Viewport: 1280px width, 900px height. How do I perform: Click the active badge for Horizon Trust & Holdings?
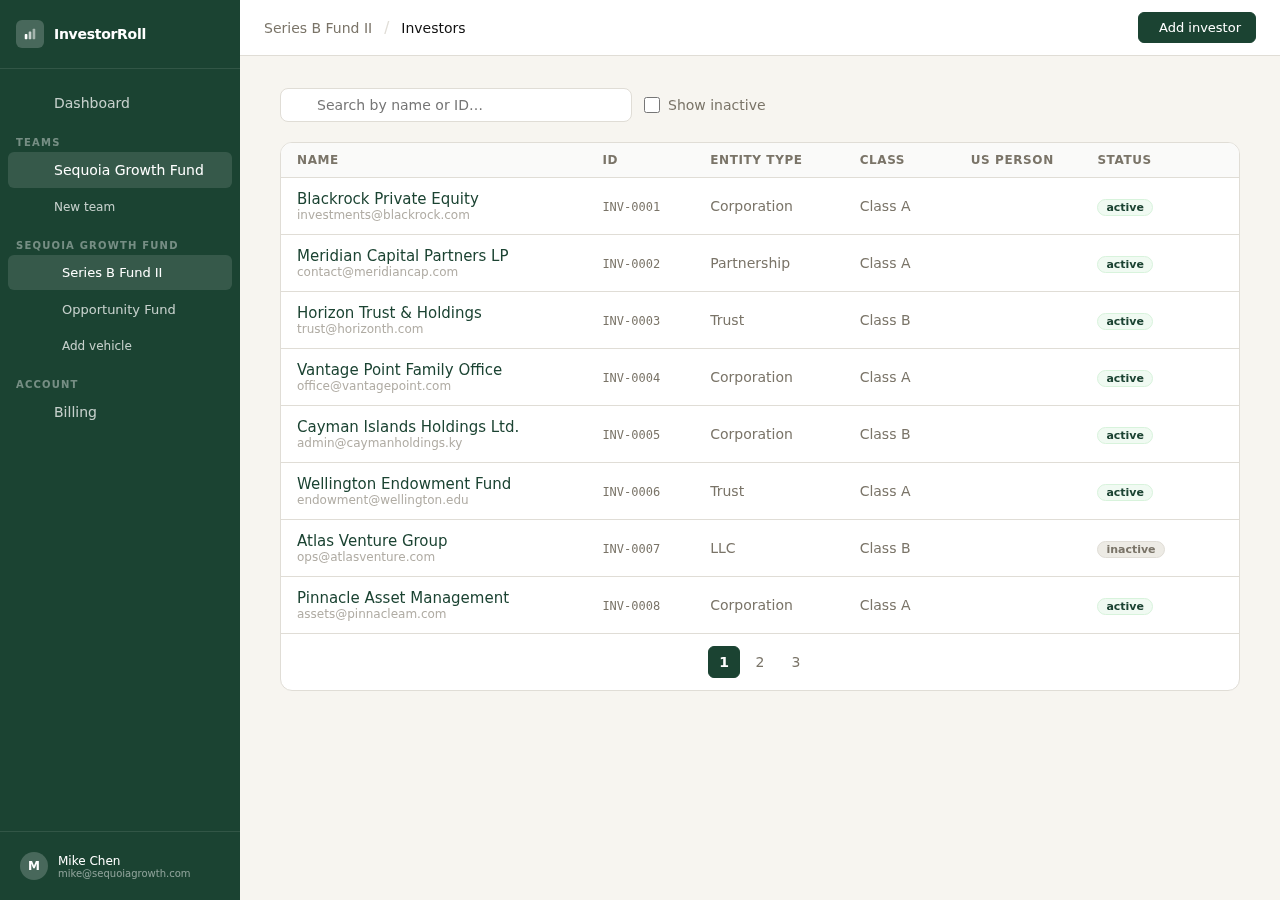tap(1124, 321)
